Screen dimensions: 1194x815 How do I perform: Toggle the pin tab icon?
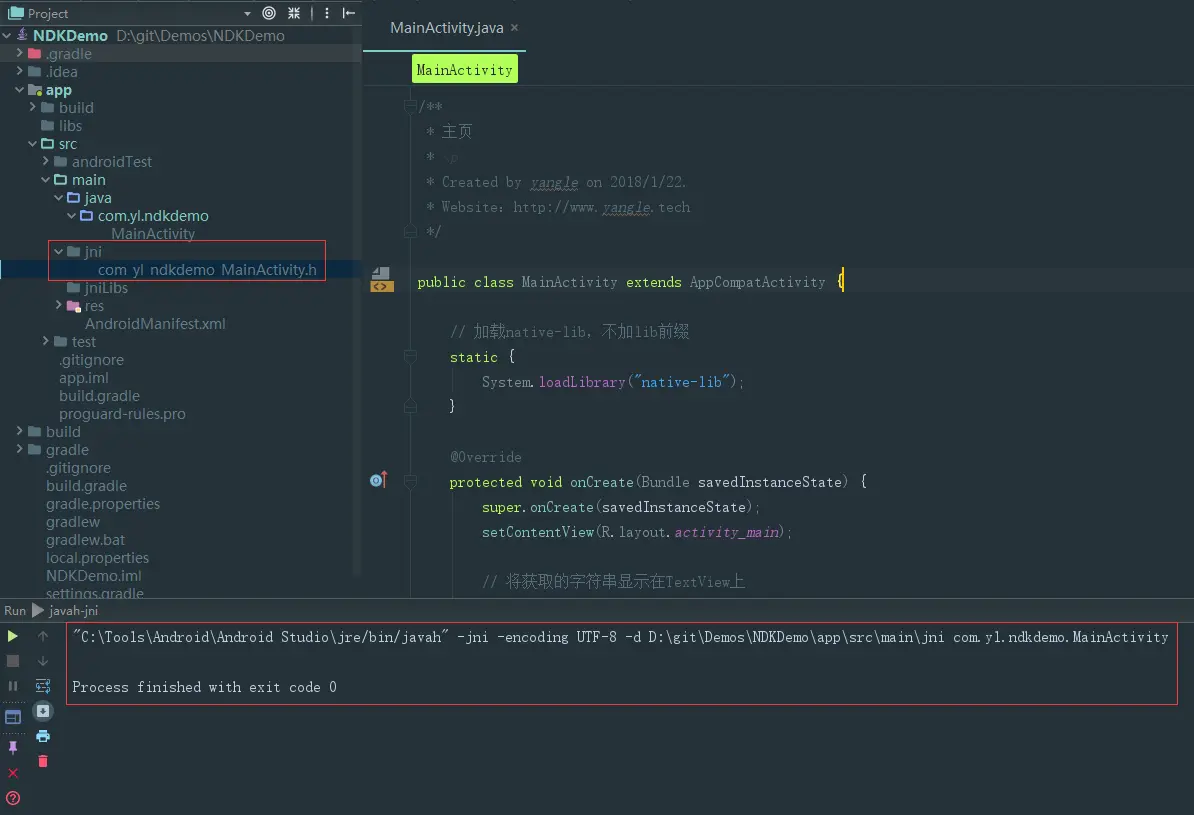(13, 747)
